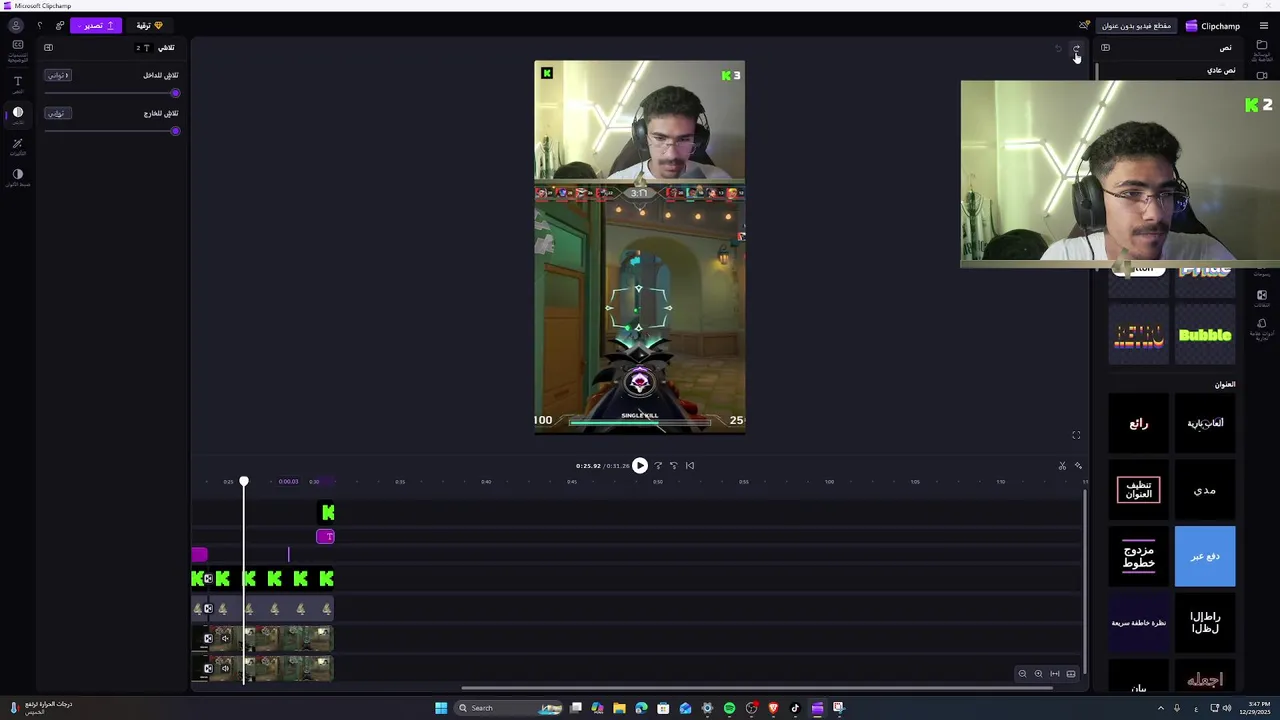Open Spotify from the taskbar
This screenshot has width=1280, height=720.
tap(729, 708)
